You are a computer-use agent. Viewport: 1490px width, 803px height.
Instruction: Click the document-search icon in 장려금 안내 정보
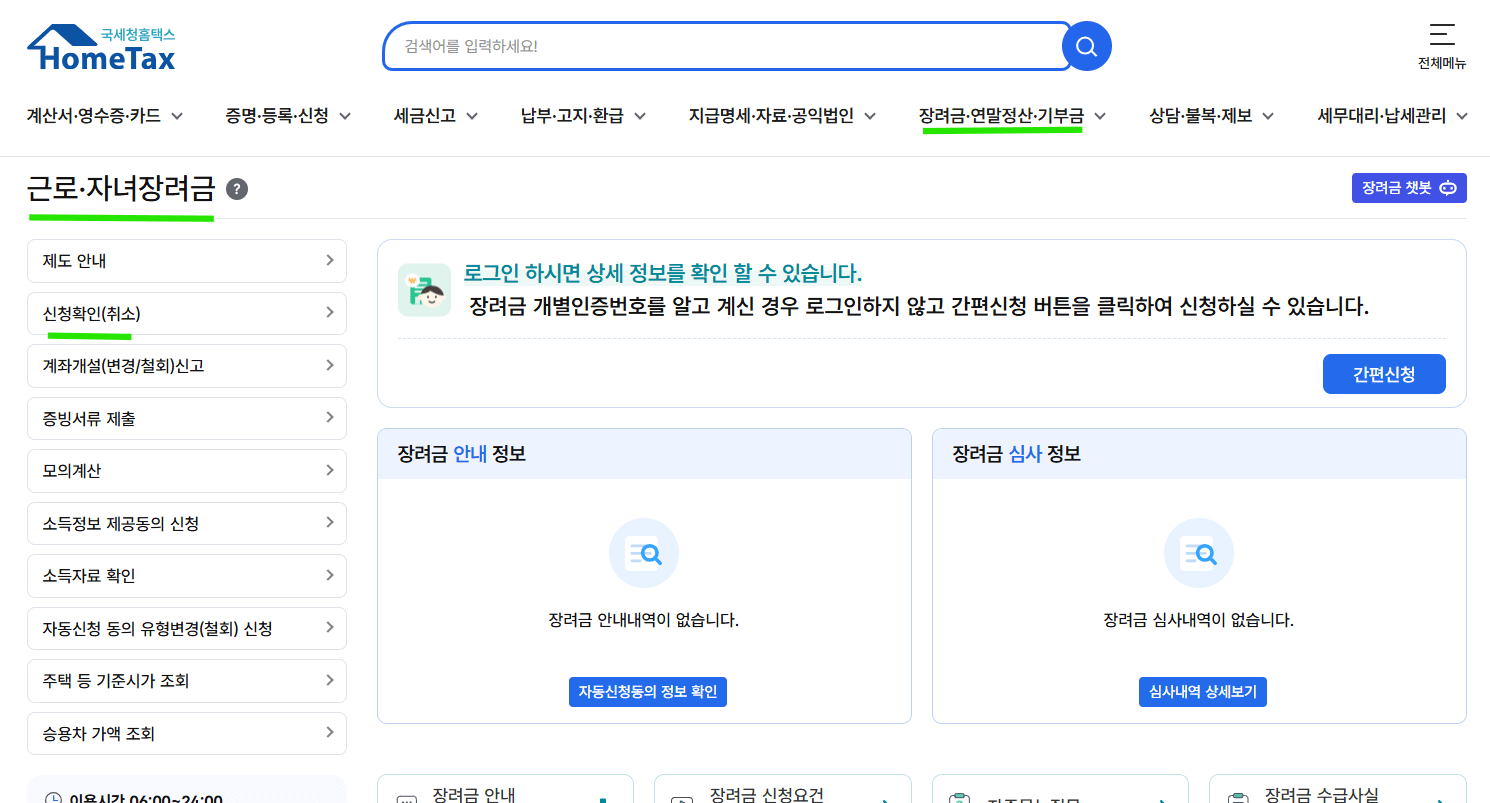643,552
